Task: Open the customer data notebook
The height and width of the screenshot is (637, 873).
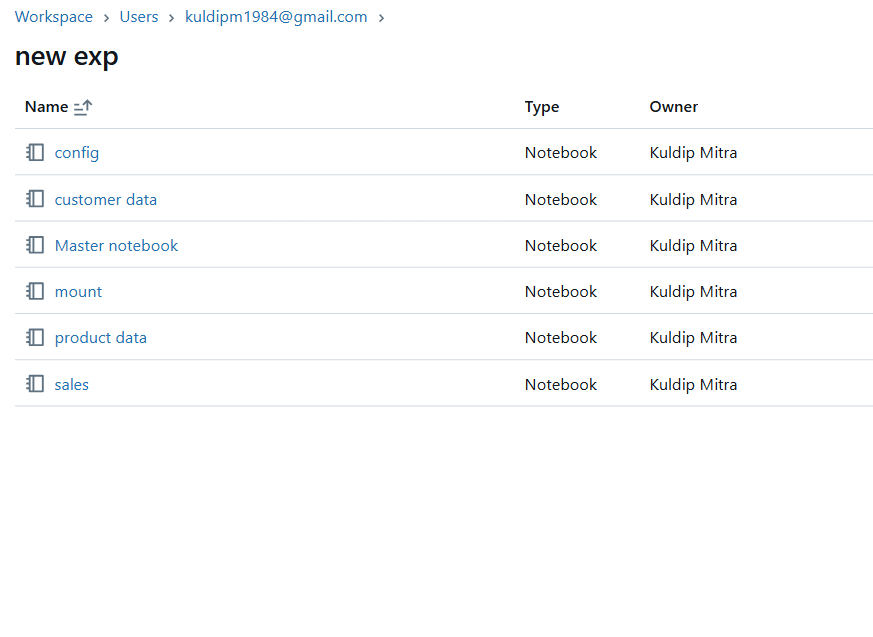Action: click(x=105, y=199)
